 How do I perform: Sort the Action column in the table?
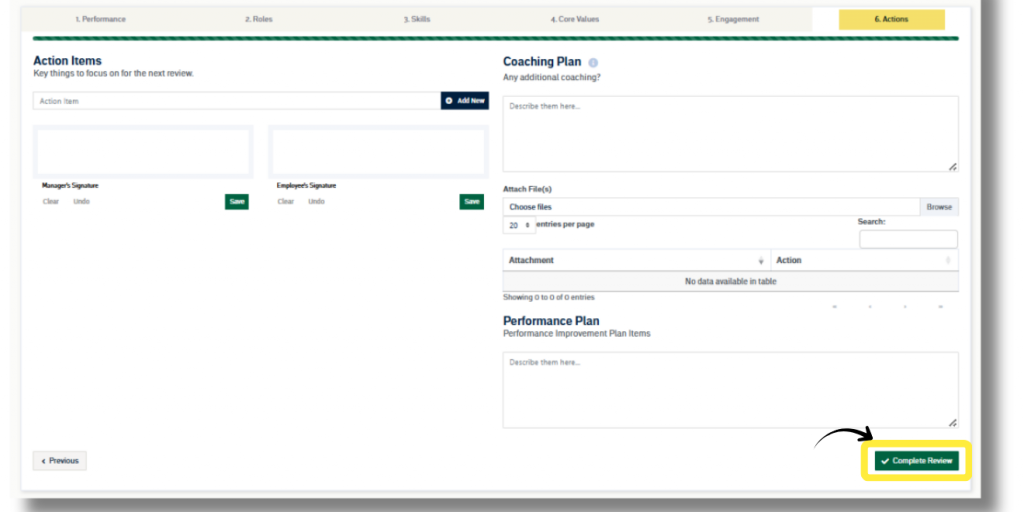[x=947, y=260]
